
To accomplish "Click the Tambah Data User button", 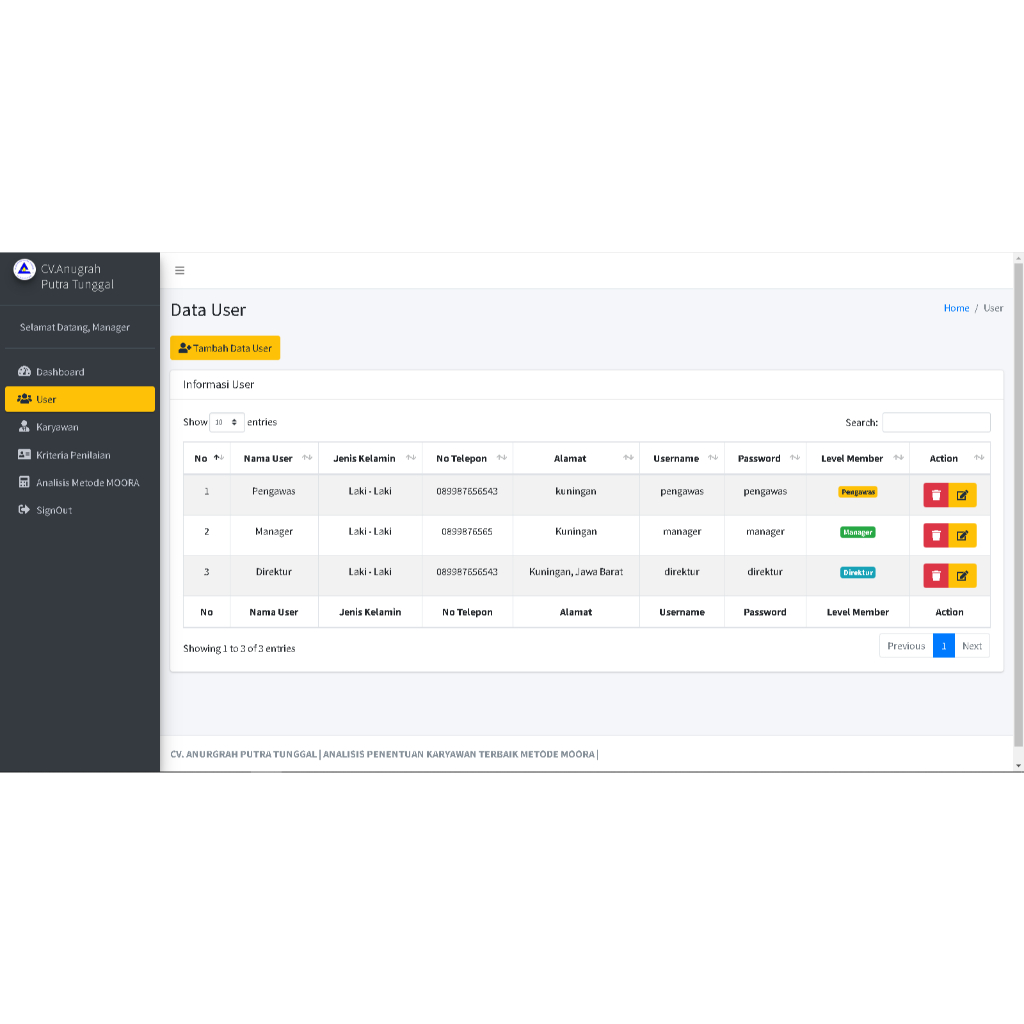I will 225,348.
